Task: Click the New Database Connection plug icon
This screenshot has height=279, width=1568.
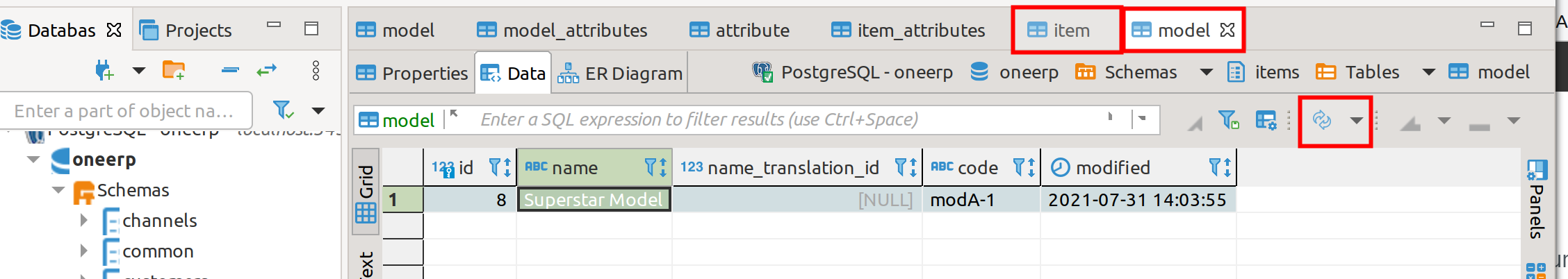Action: coord(104,71)
